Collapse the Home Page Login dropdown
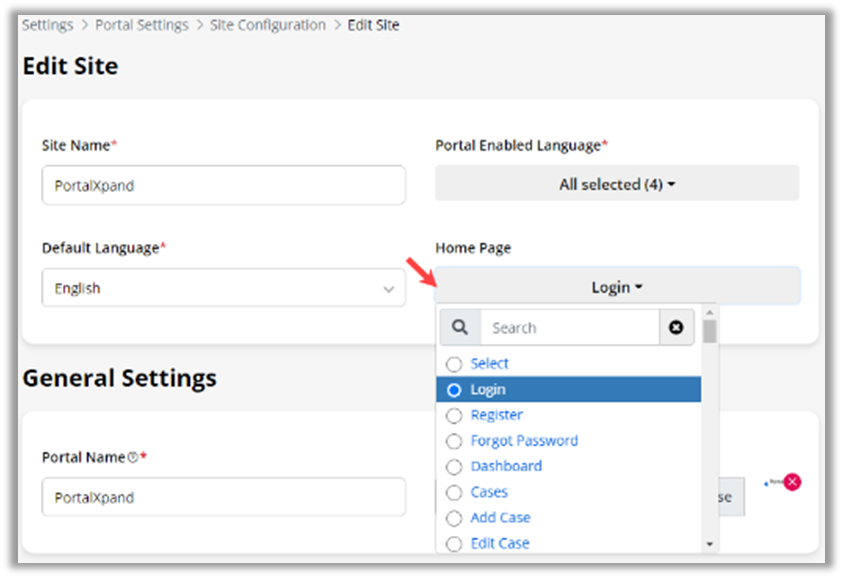The height and width of the screenshot is (578, 843). [x=617, y=287]
